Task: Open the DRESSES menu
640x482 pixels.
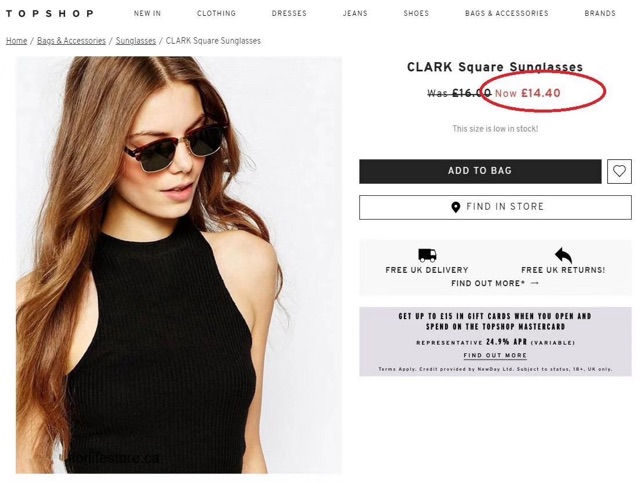Action: point(289,14)
